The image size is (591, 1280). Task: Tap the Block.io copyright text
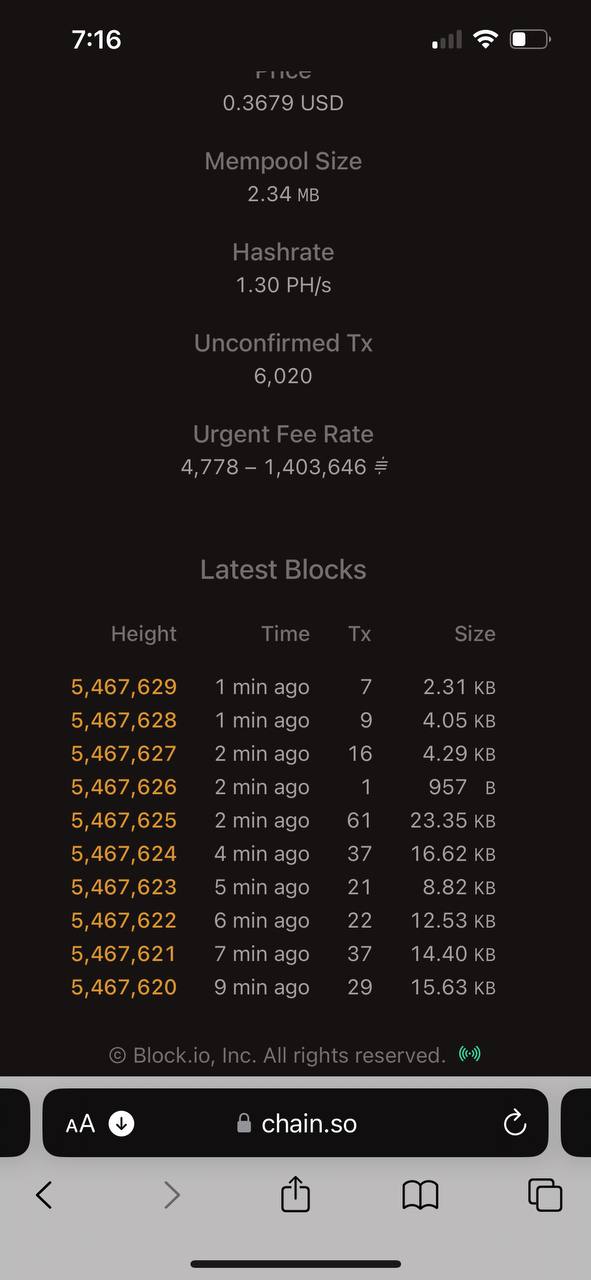[277, 1055]
